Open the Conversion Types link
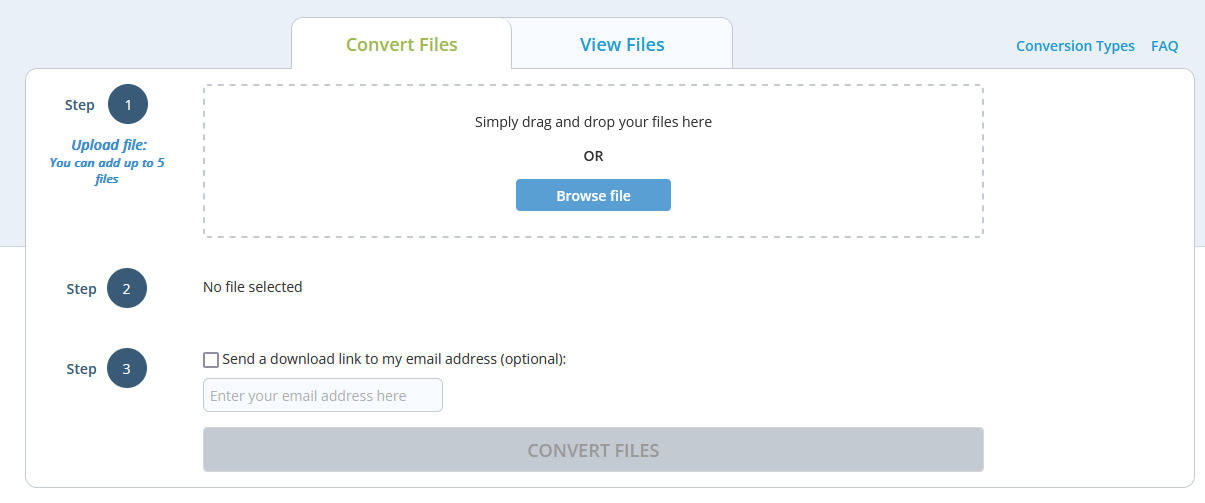Screen dimensions: 1205x503 point(1075,46)
